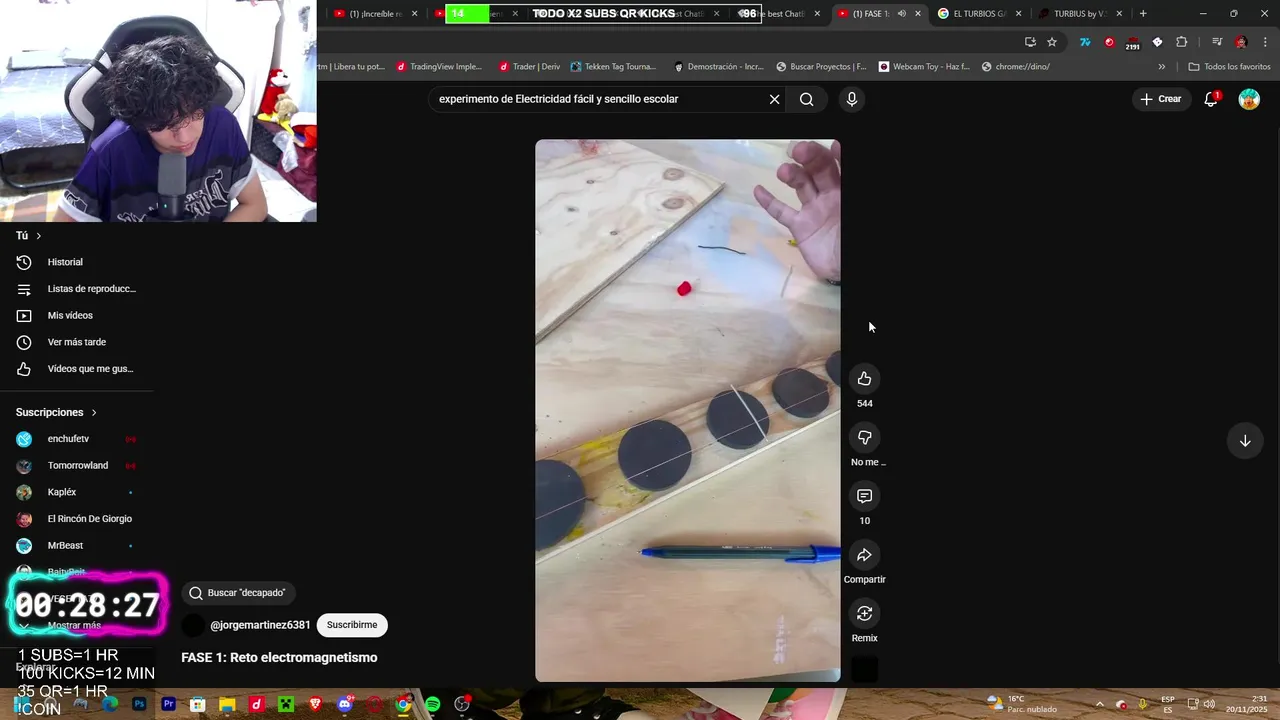Click the Short title 'FASE 1: Reto electromagnetismo'
1280x720 pixels.
point(279,658)
